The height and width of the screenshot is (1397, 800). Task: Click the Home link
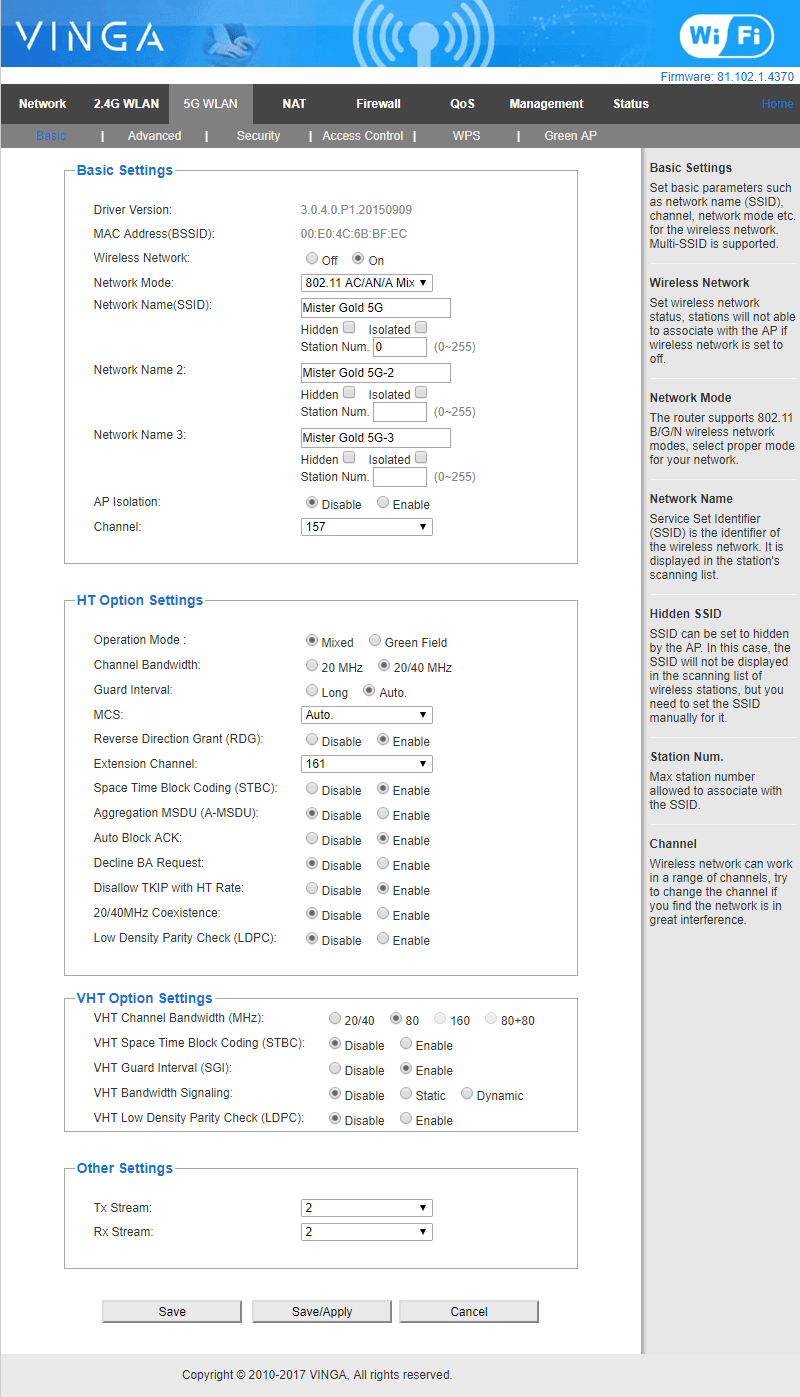point(777,104)
